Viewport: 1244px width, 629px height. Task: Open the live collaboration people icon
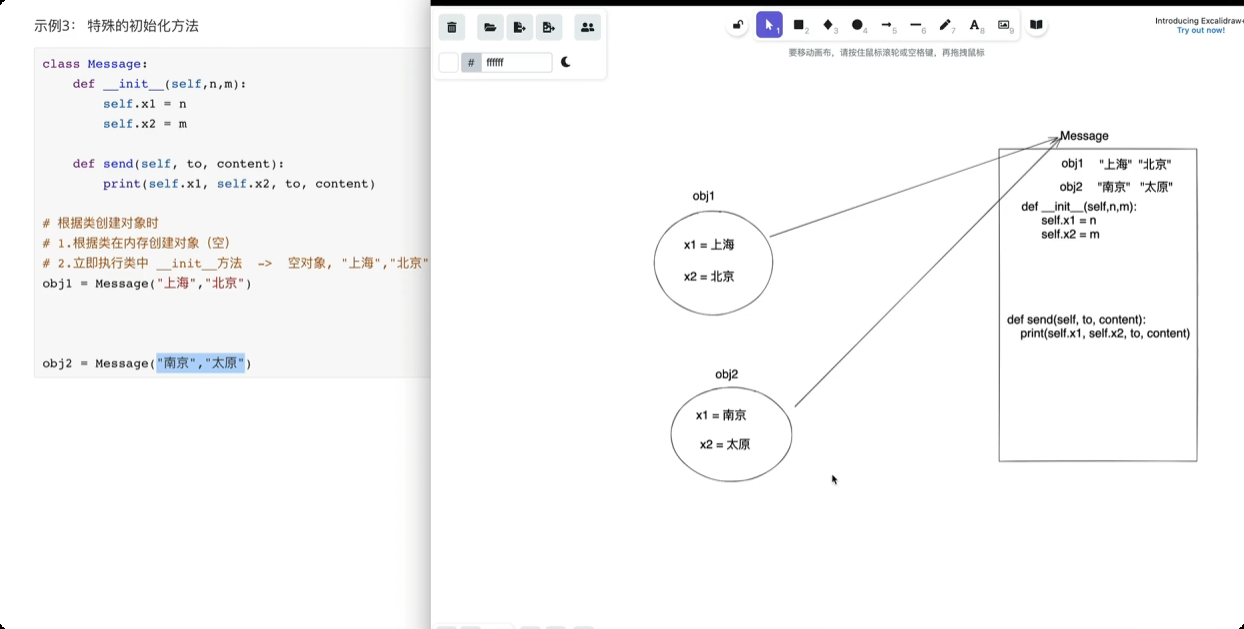tap(587, 28)
